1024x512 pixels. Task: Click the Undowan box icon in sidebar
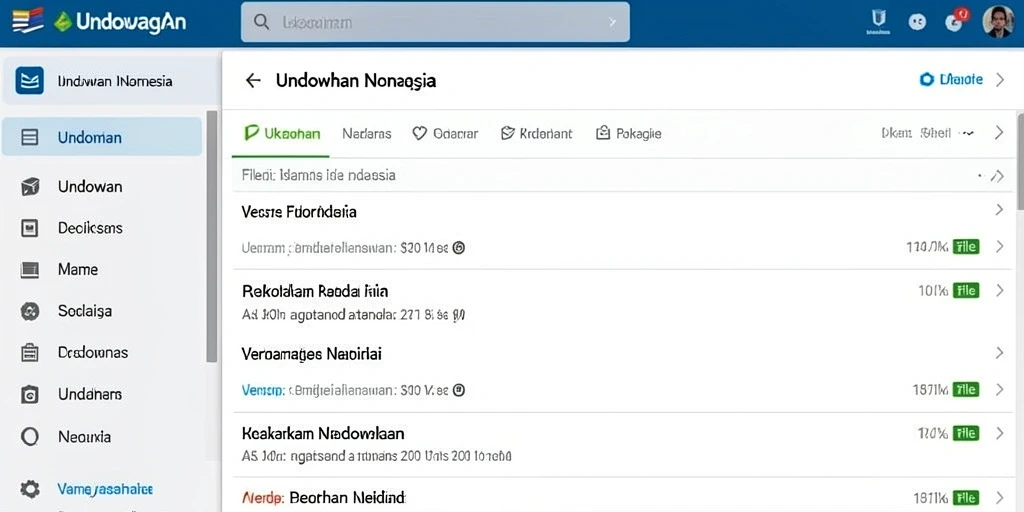(30, 187)
